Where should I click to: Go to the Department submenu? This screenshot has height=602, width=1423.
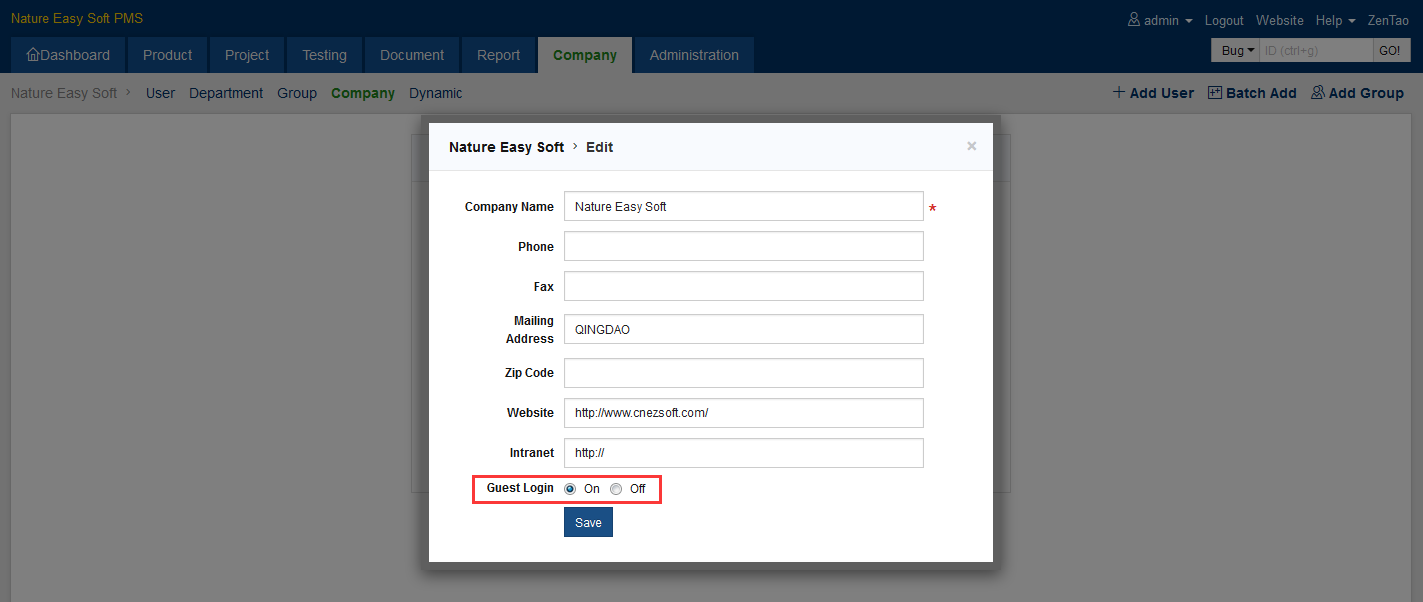coord(226,93)
